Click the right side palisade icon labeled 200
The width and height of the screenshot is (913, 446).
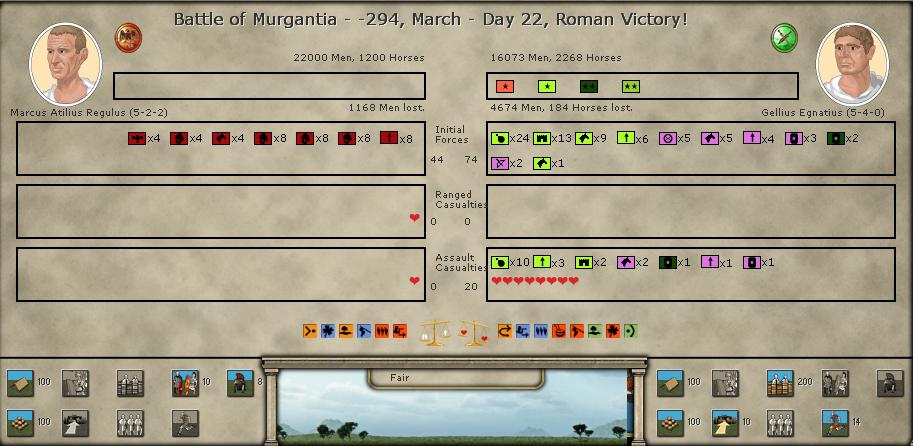[x=780, y=383]
